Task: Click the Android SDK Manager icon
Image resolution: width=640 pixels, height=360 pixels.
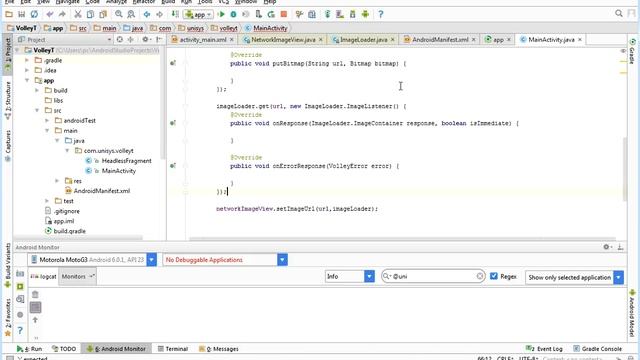Action: tap(353, 14)
